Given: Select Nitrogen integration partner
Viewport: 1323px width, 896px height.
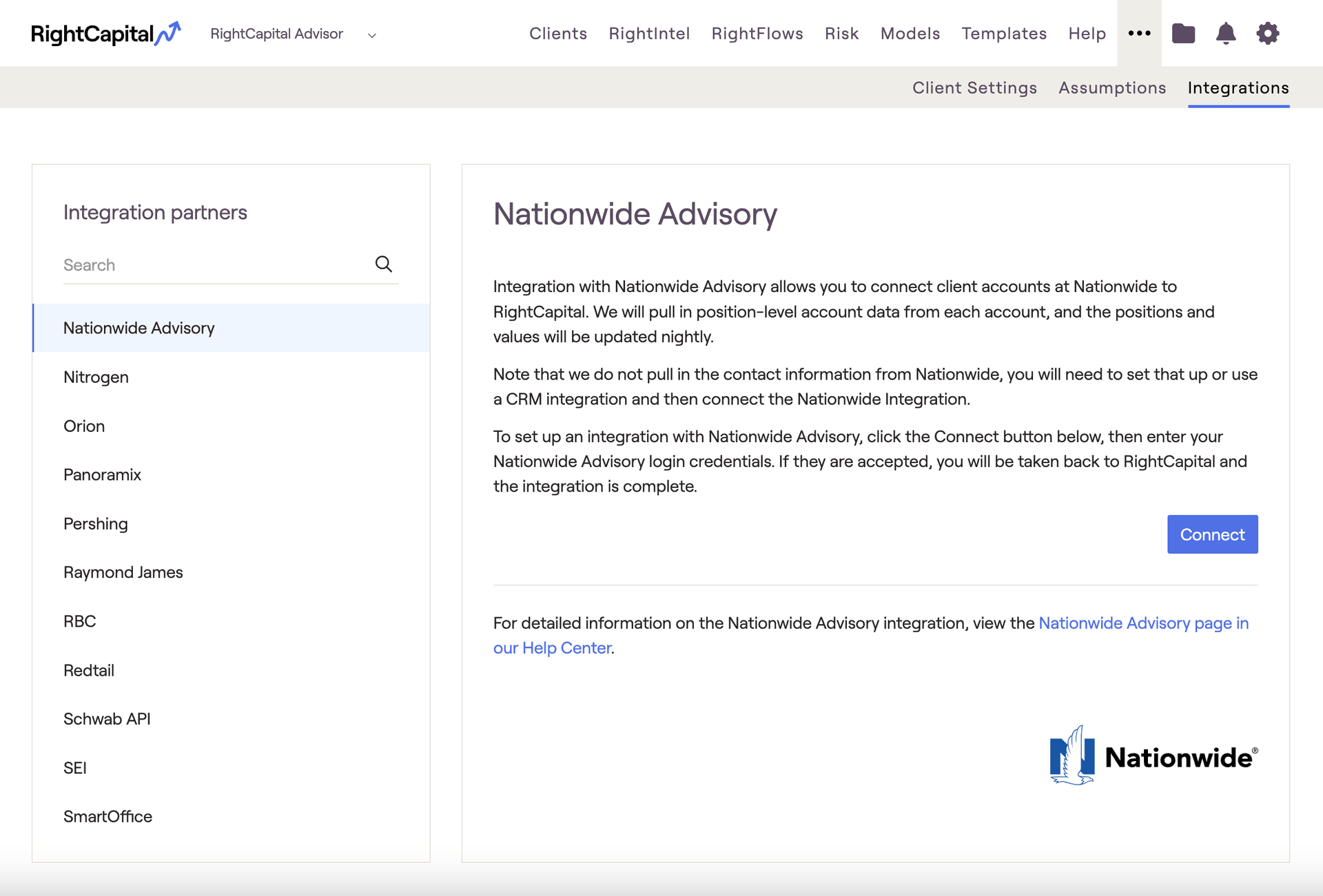Looking at the screenshot, I should point(231,377).
